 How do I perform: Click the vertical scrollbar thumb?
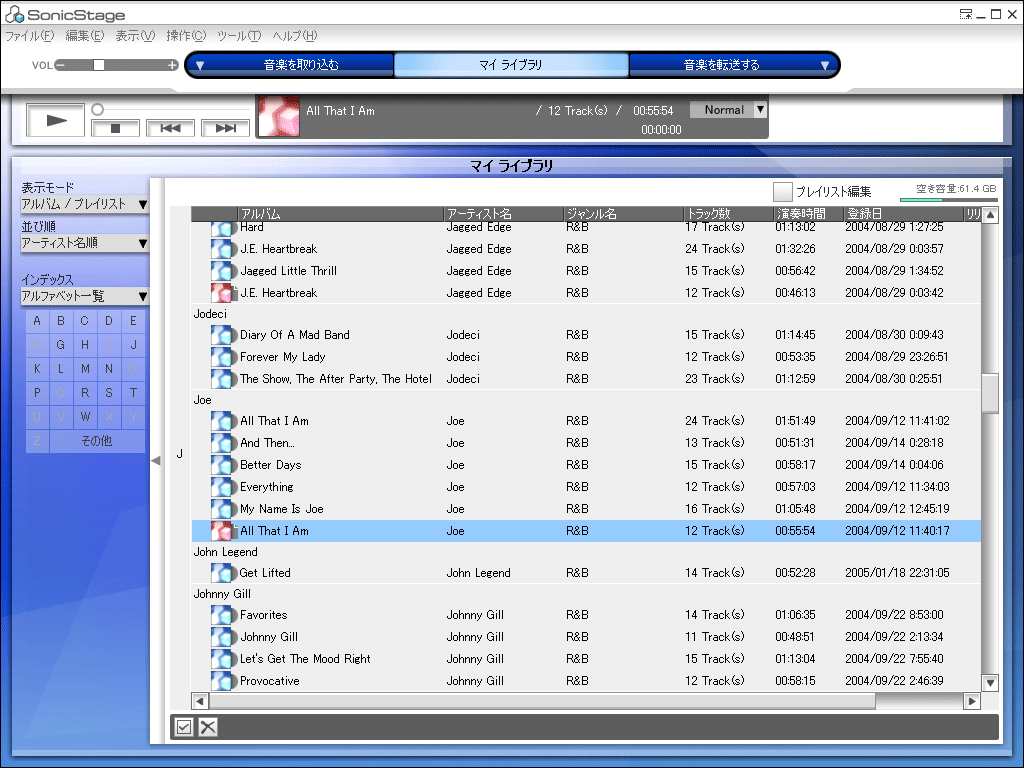[990, 393]
